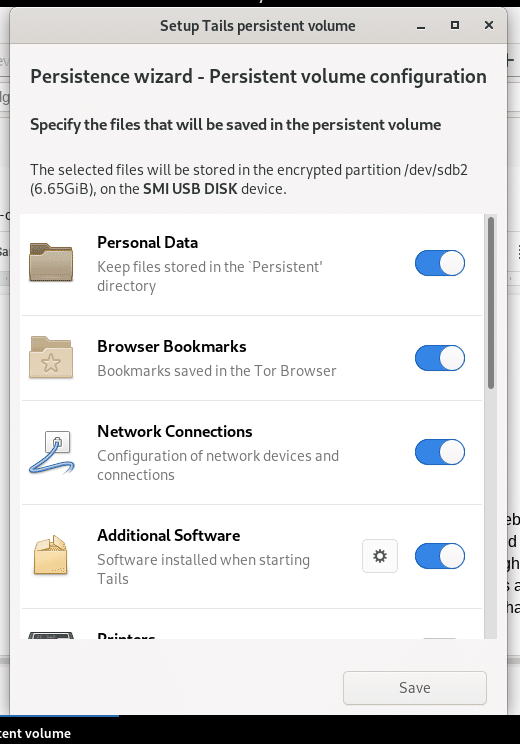Image resolution: width=520 pixels, height=744 pixels.
Task: Click the Browser Bookmarks star folder icon
Action: (x=51, y=357)
